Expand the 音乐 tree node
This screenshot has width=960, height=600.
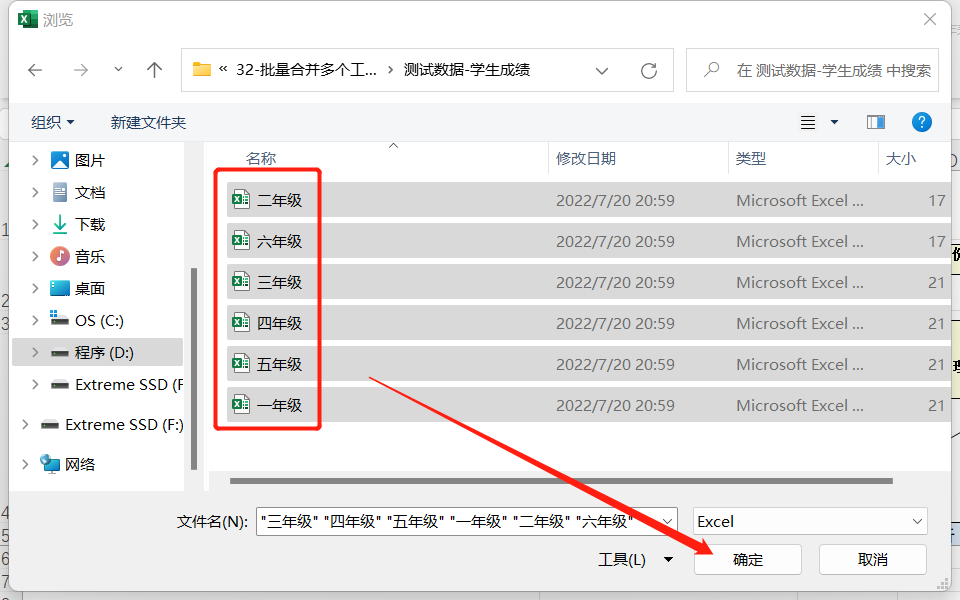point(35,256)
